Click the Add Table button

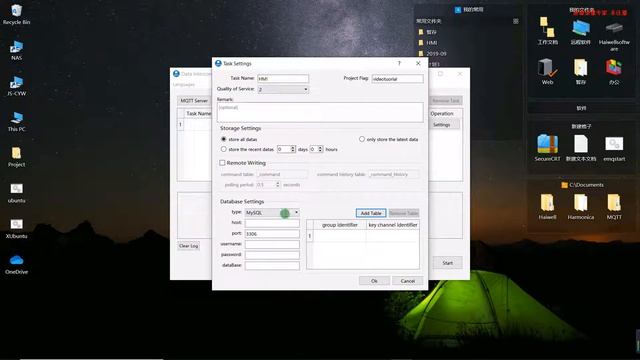coord(371,213)
